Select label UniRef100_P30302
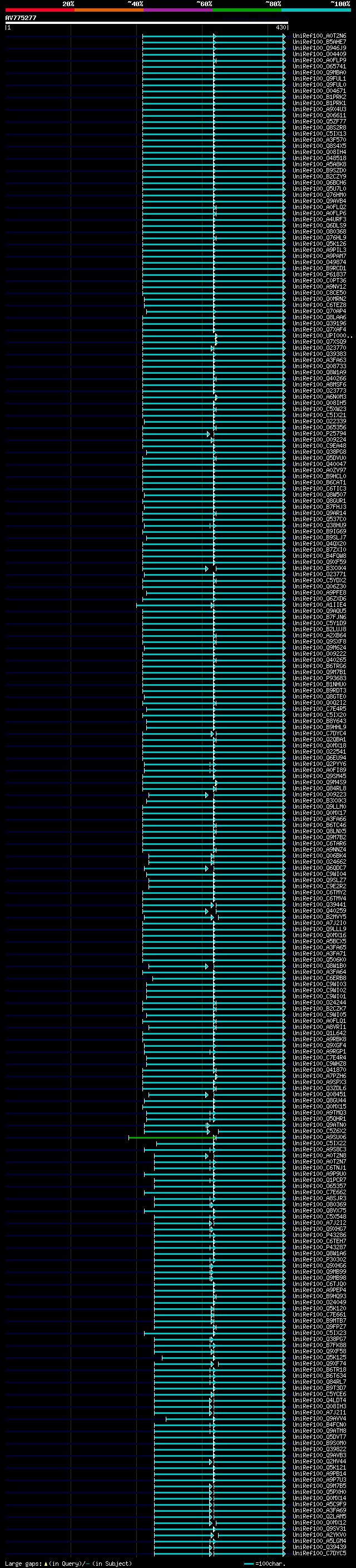 [x=319, y=1259]
